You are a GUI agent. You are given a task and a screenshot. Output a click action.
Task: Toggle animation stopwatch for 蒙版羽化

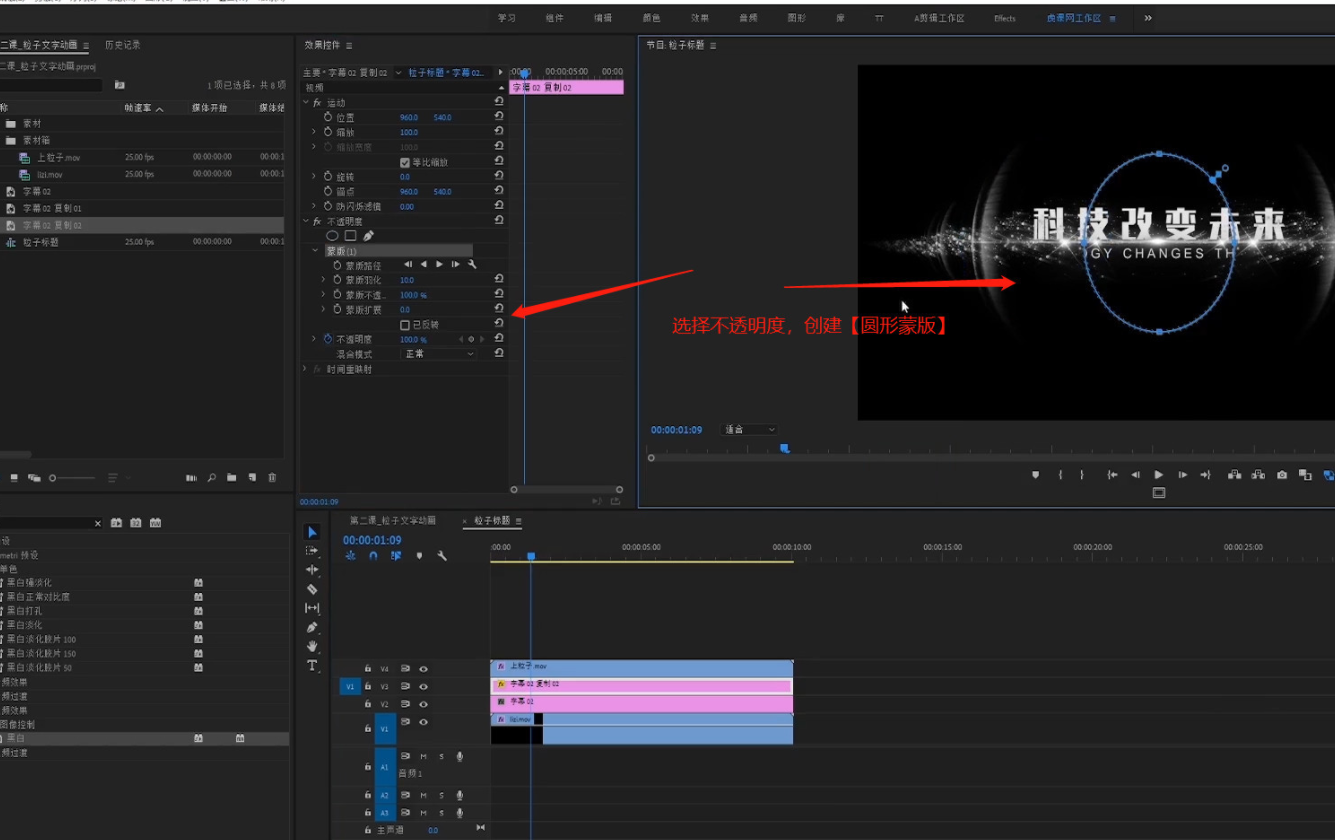337,280
